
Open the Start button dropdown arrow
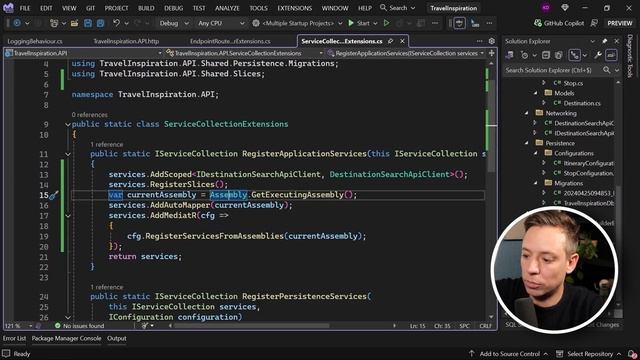coord(375,23)
